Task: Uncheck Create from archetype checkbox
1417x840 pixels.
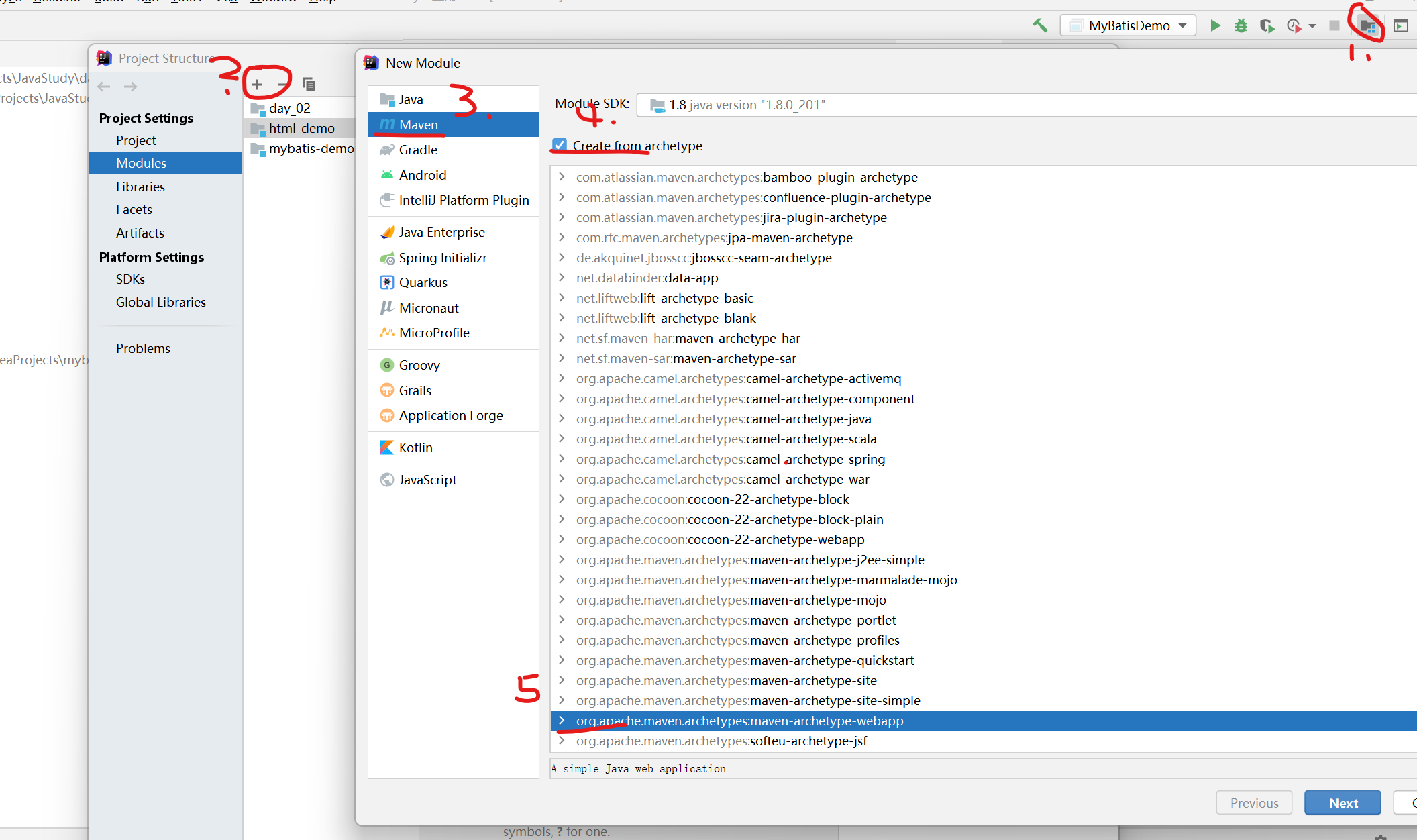Action: click(x=560, y=145)
